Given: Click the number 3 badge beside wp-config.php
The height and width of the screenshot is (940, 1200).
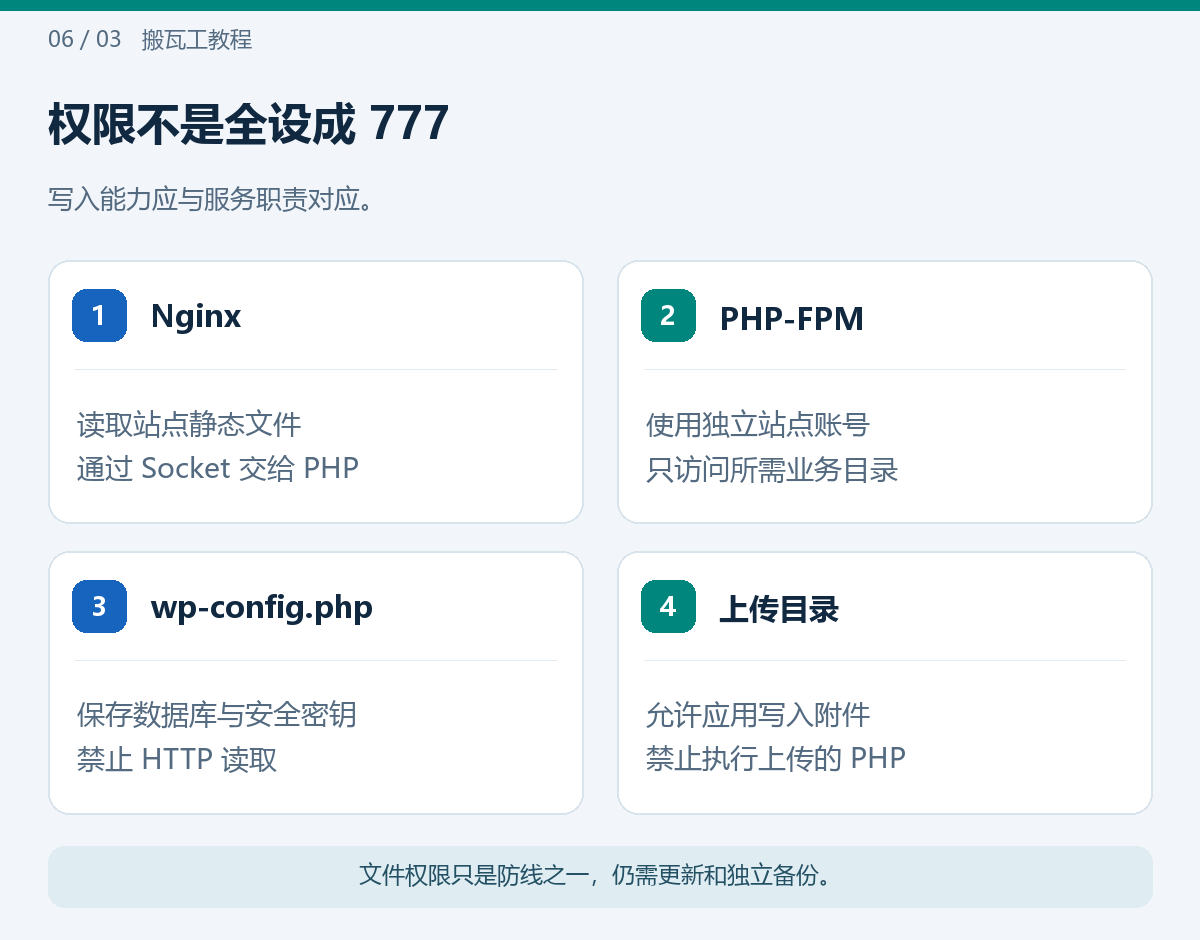Looking at the screenshot, I should click(x=99, y=606).
